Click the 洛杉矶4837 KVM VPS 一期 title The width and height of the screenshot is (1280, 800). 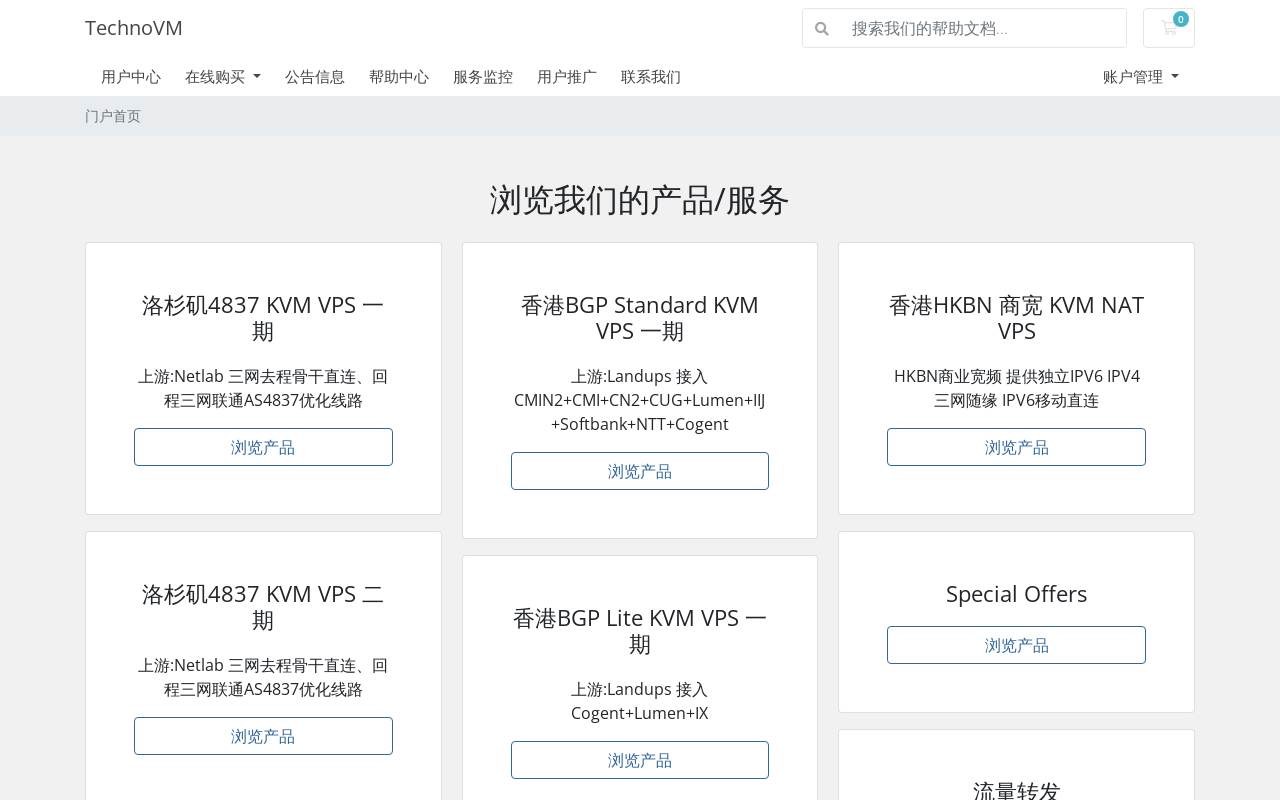pyautogui.click(x=263, y=318)
